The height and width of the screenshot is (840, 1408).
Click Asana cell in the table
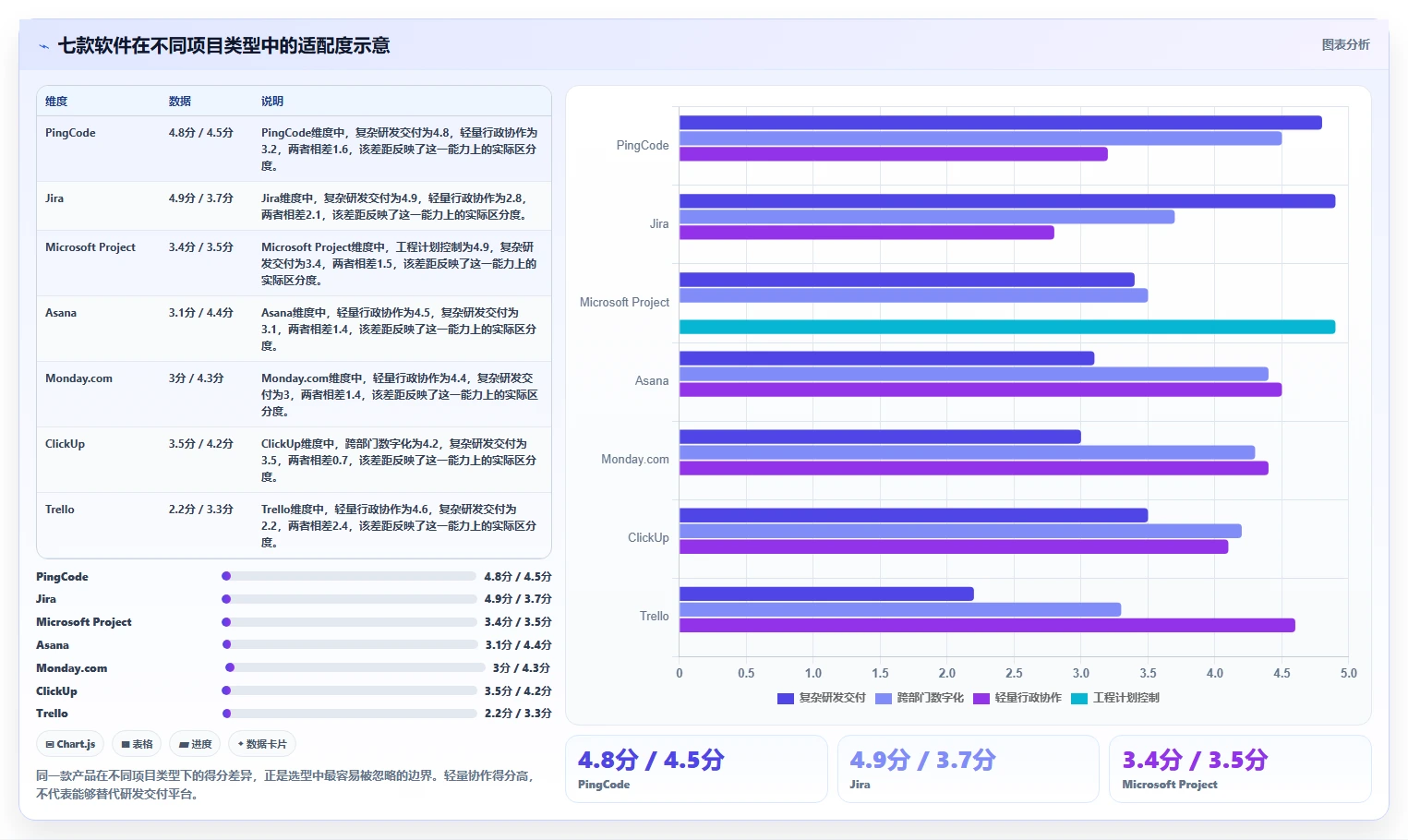click(x=61, y=313)
